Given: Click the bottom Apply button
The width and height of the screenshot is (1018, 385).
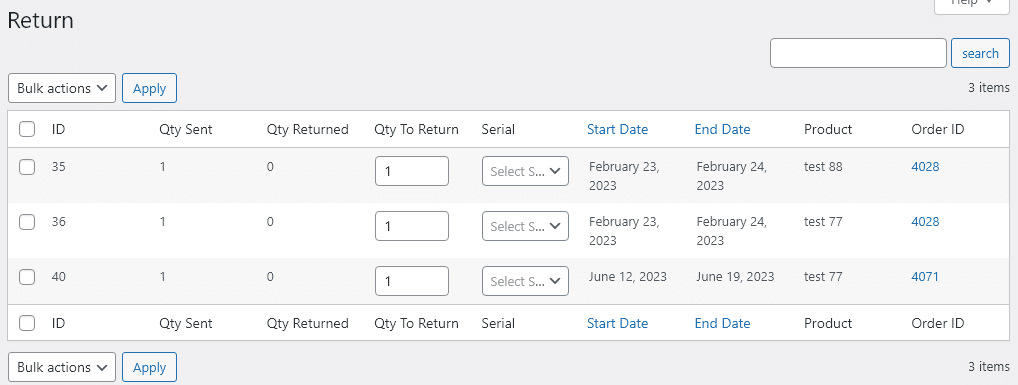Looking at the screenshot, I should 149,367.
